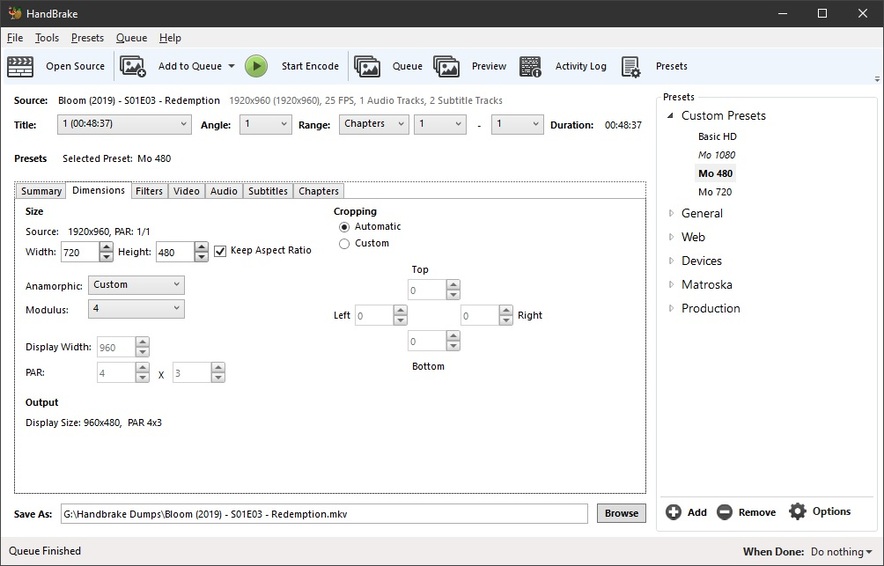Open the Title dropdown 1 (00:48:37)
884x566 pixels.
[x=124, y=124]
